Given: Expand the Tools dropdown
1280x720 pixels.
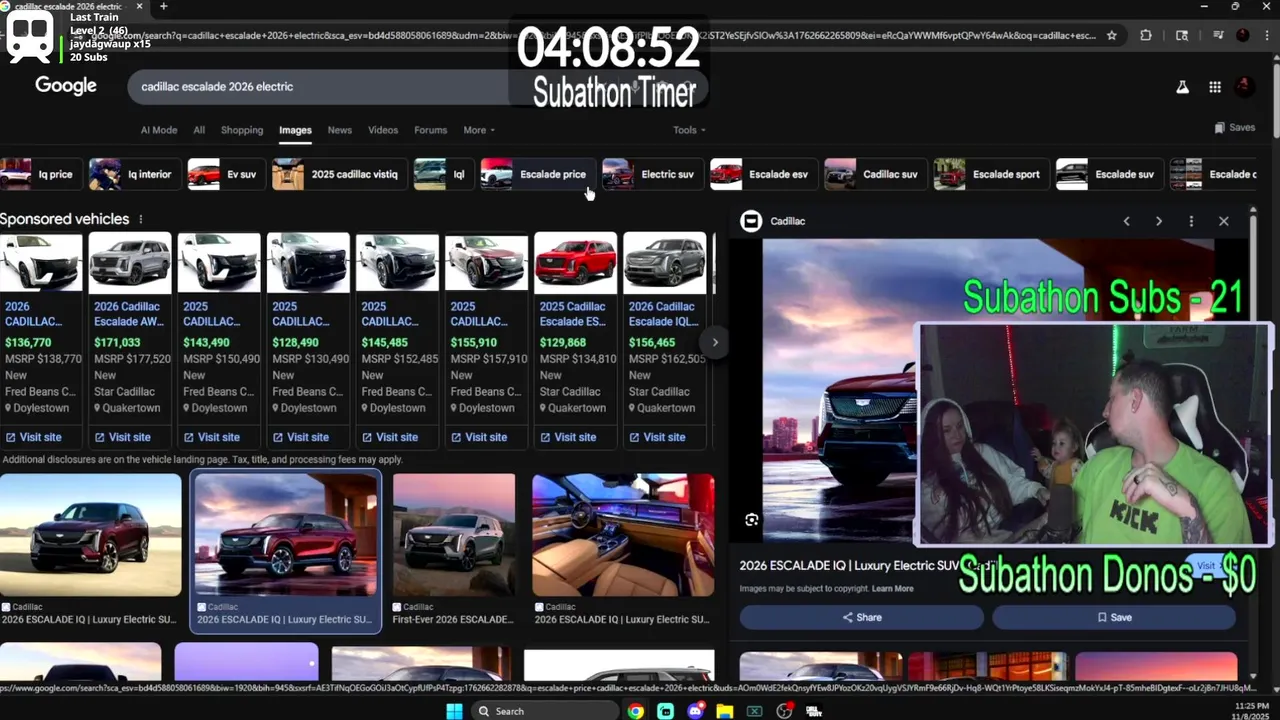Looking at the screenshot, I should click(x=689, y=130).
